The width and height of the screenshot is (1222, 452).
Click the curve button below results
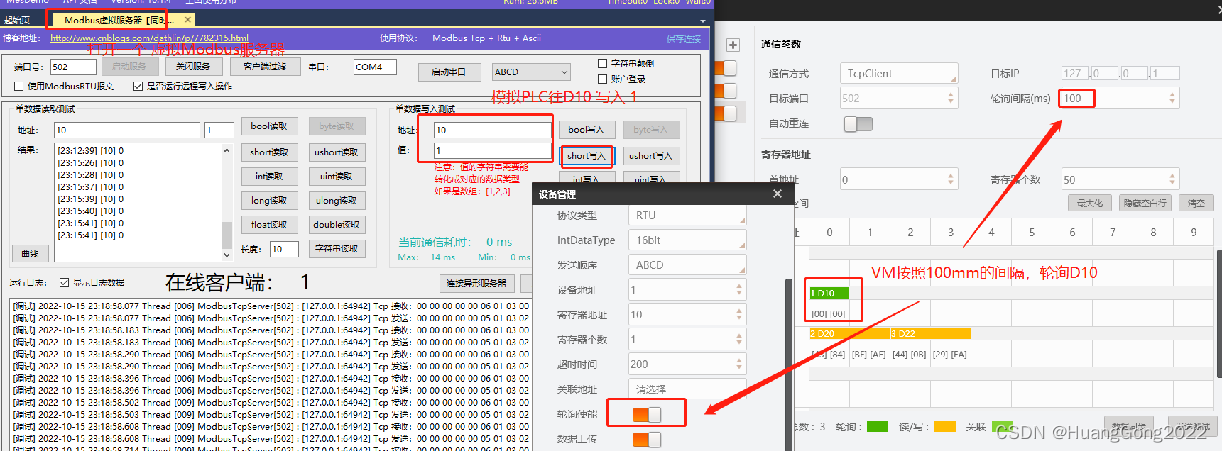coord(30,252)
